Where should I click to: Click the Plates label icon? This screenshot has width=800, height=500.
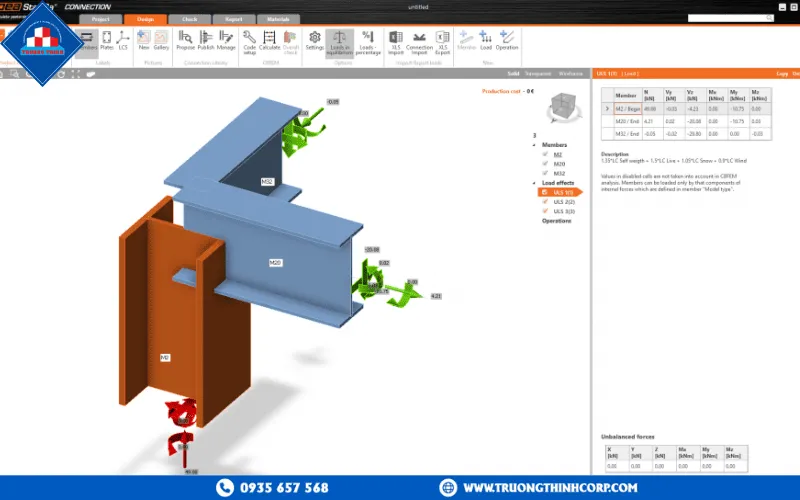[106, 40]
